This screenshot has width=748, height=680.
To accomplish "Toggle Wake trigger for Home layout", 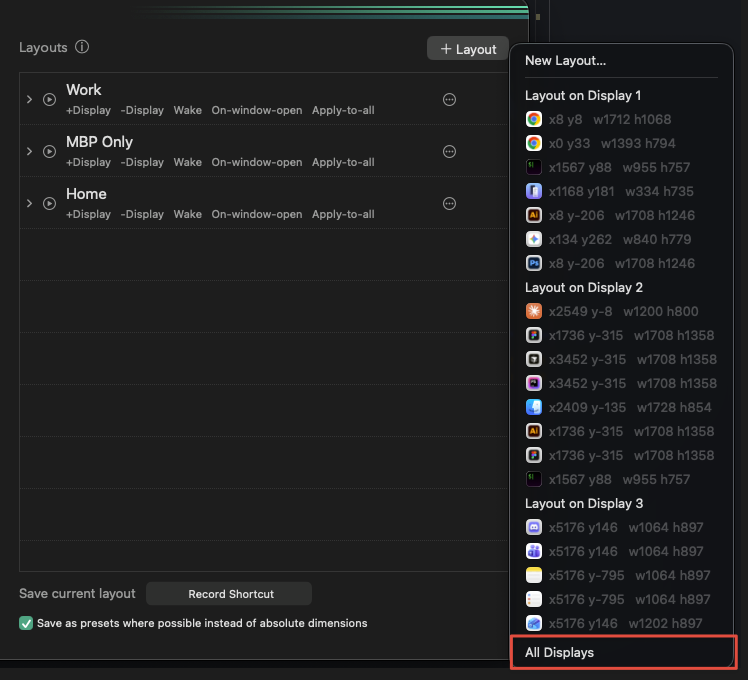I will coord(187,214).
